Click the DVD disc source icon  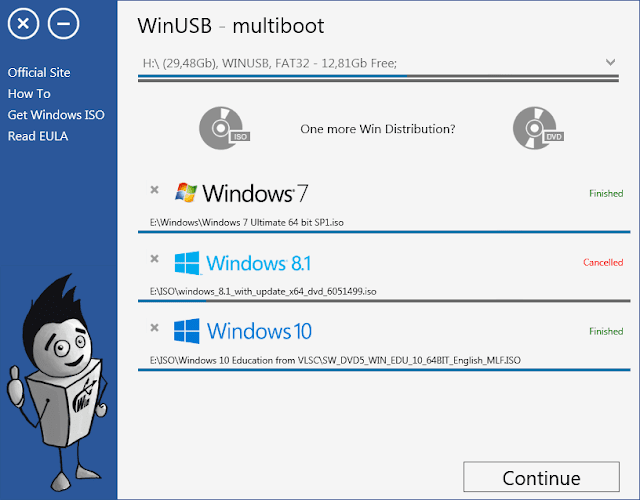coord(538,128)
